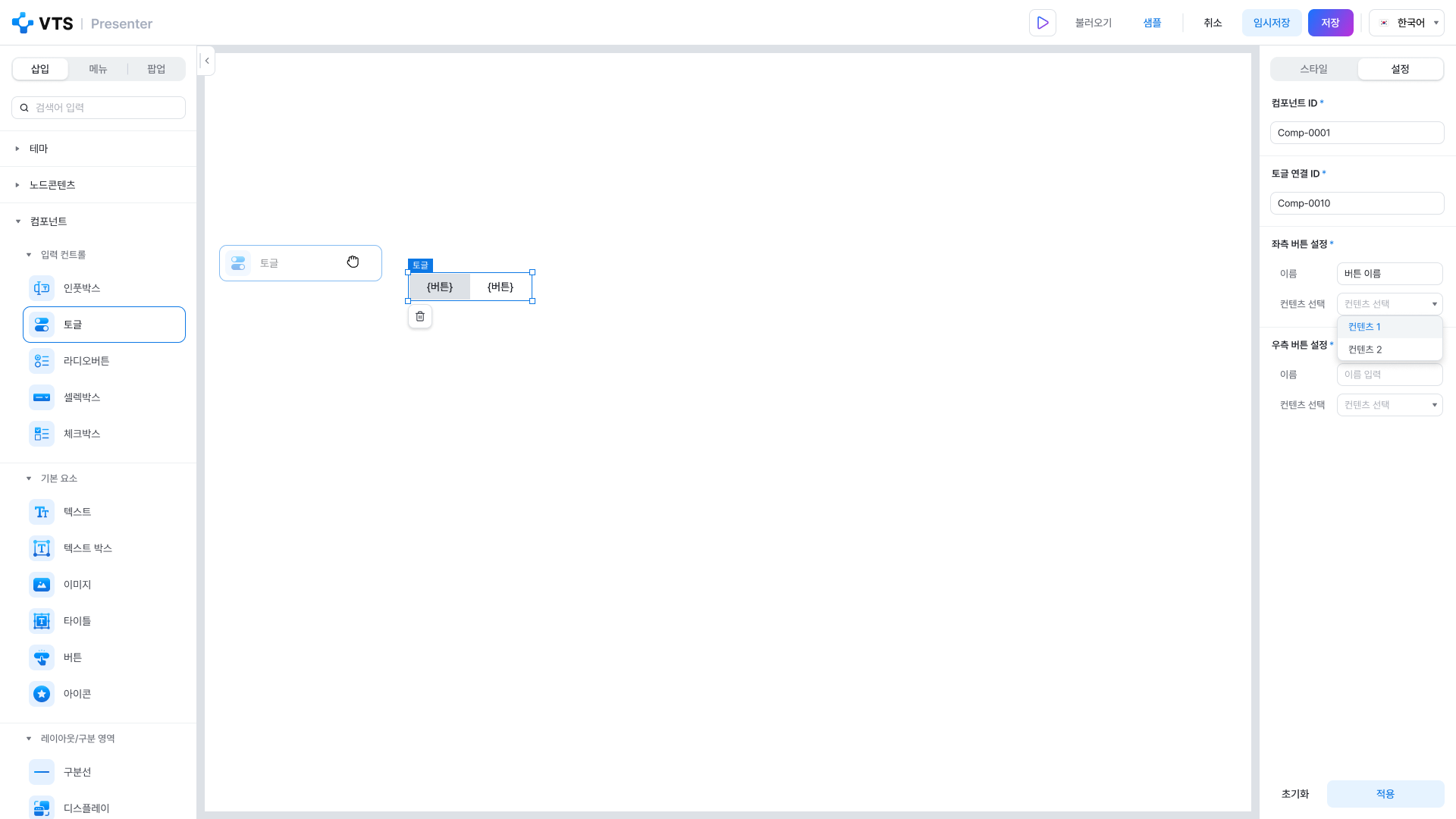
Task: Open left button 컨텐츠 선택 dropdown
Action: [x=1390, y=304]
